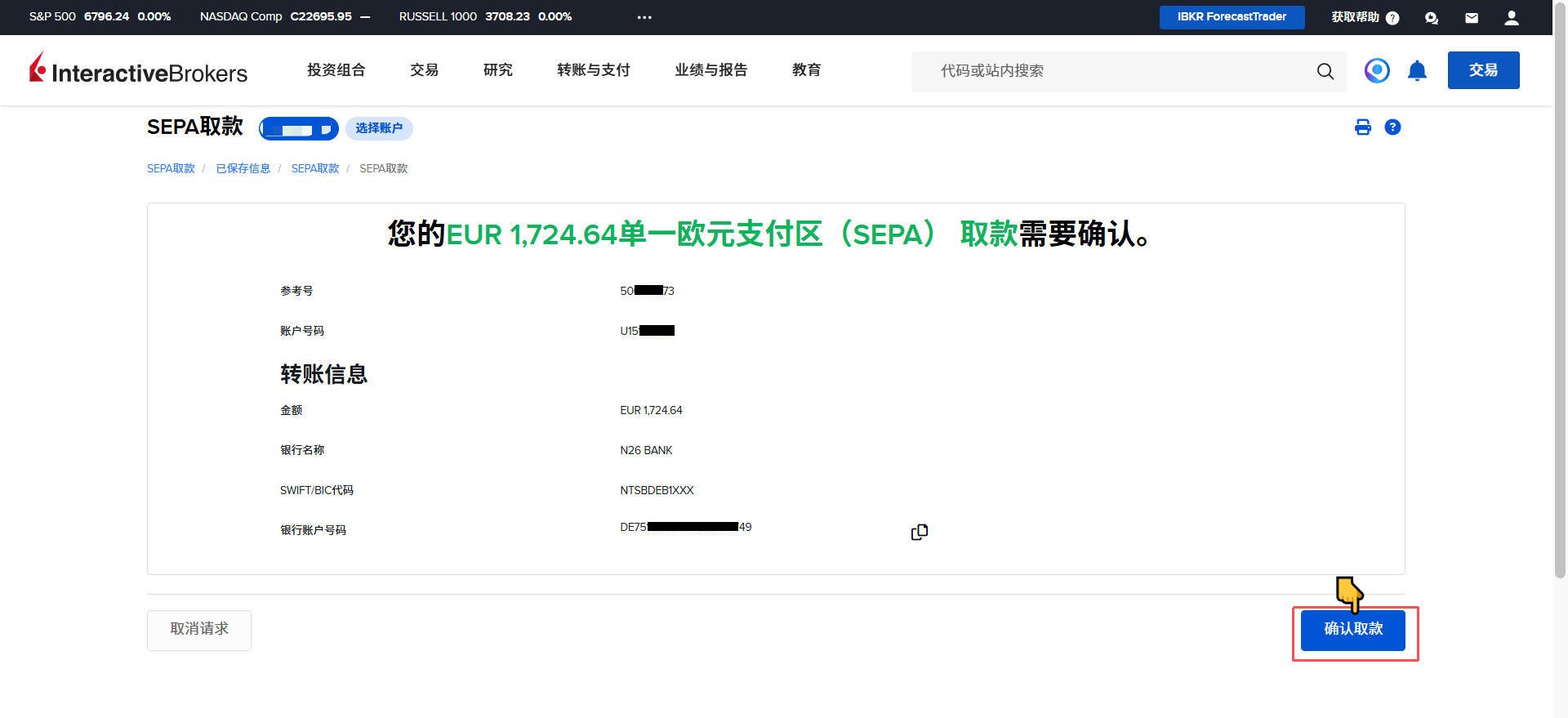
Task: Open the 业绩与报告 menu
Action: [x=710, y=70]
